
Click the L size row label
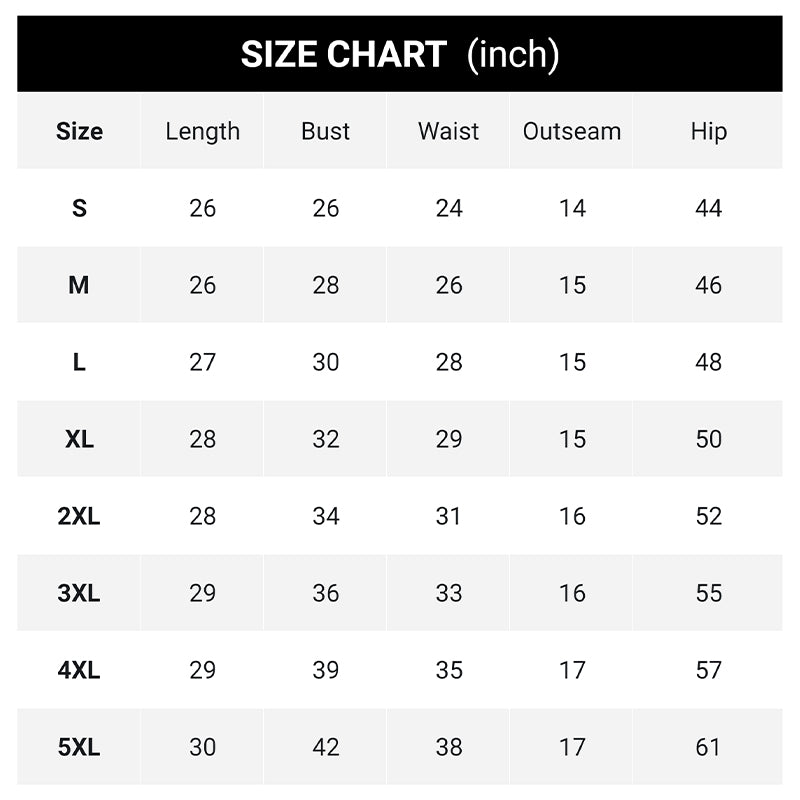[x=79, y=362]
